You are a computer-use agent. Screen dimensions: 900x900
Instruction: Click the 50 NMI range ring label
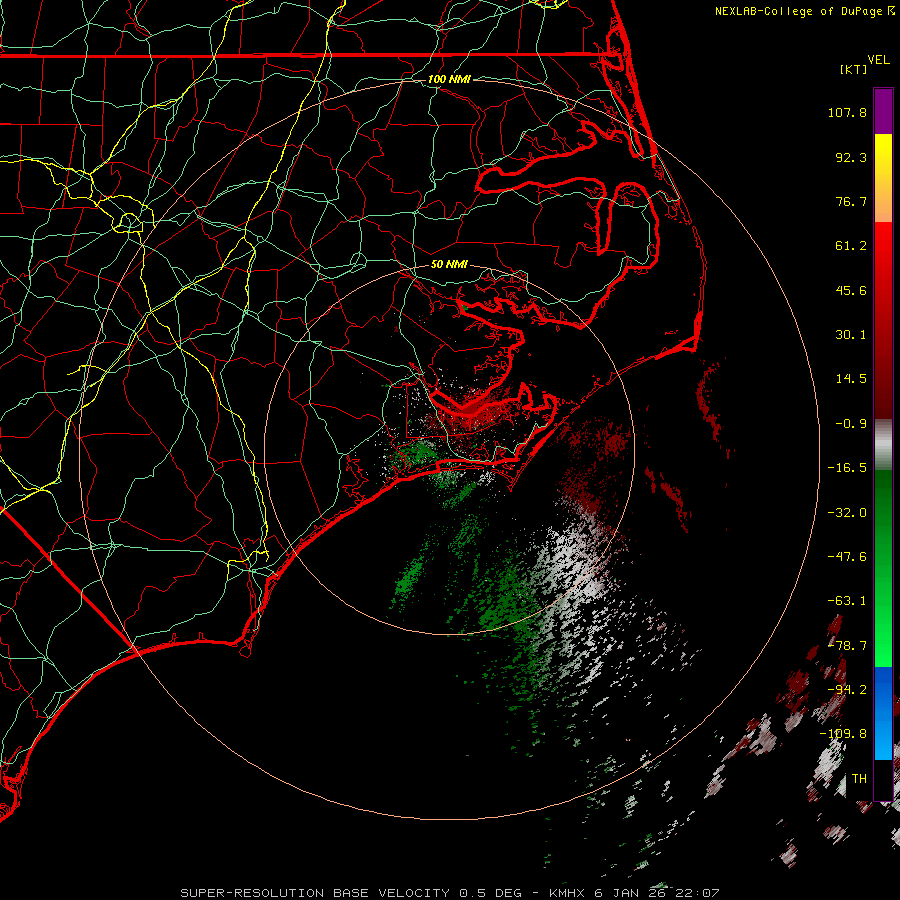[449, 264]
